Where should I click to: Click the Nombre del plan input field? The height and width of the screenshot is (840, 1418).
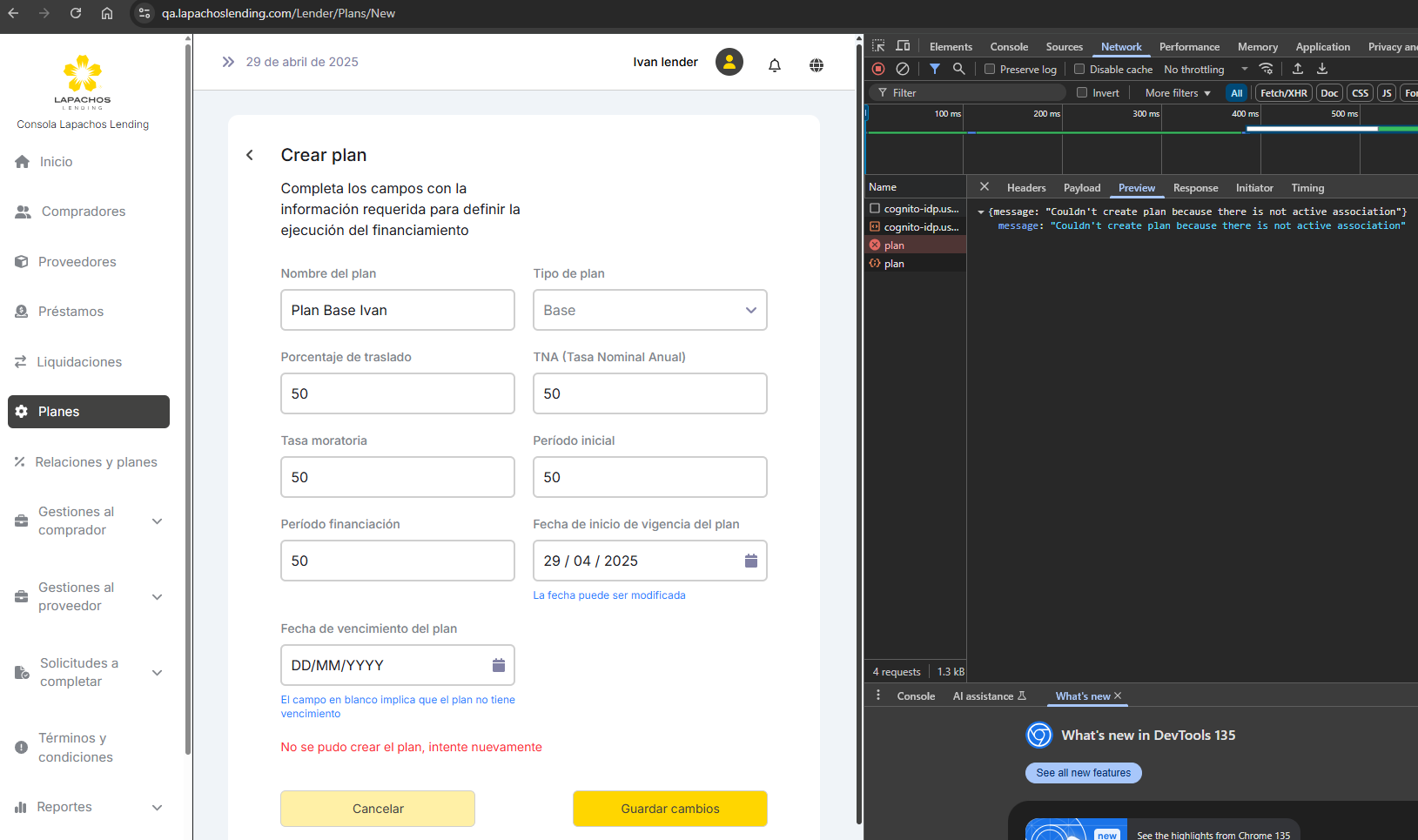click(x=397, y=310)
